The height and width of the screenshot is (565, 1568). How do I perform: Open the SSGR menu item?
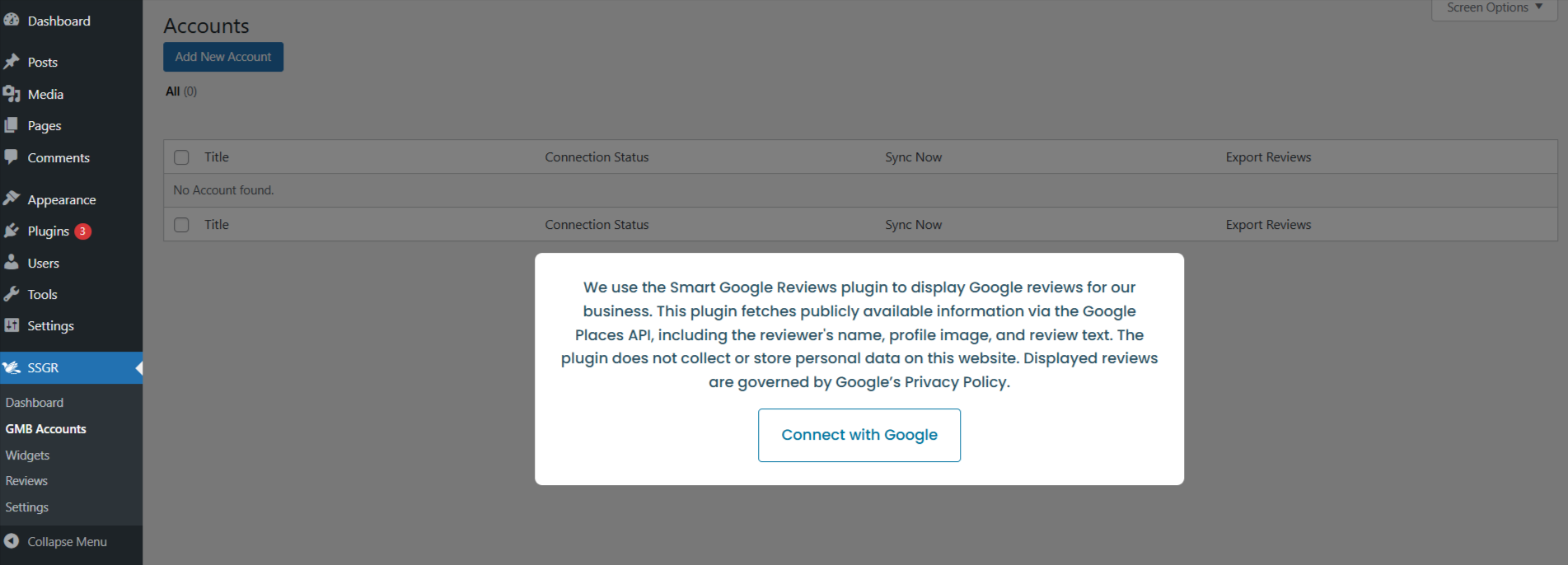[43, 367]
